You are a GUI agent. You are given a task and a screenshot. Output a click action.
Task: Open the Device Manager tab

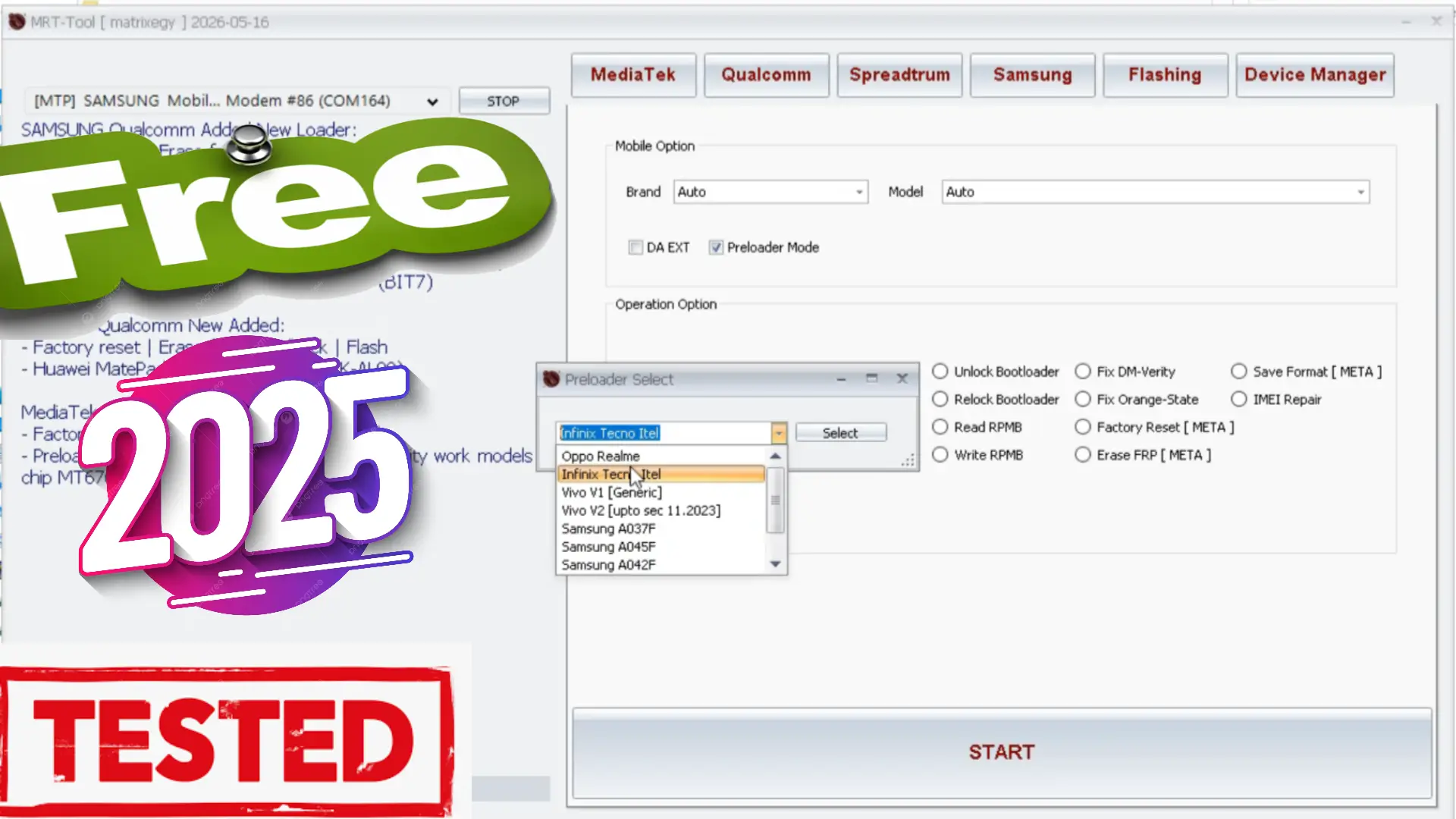point(1315,74)
